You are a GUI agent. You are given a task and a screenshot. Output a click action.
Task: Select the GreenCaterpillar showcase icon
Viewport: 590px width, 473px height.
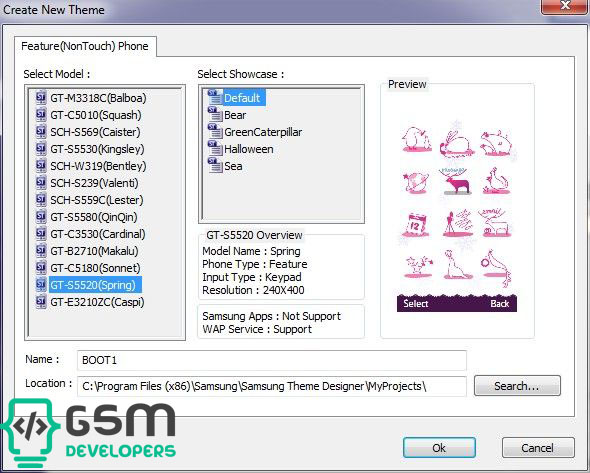[215, 131]
